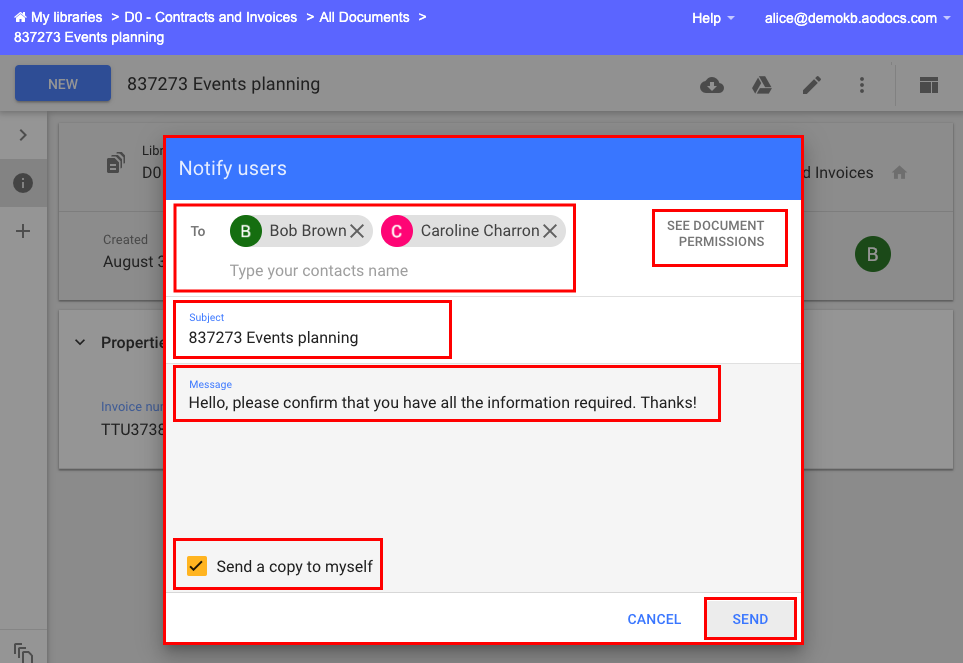
Task: Cancel the Notify users dialog
Action: 653,618
